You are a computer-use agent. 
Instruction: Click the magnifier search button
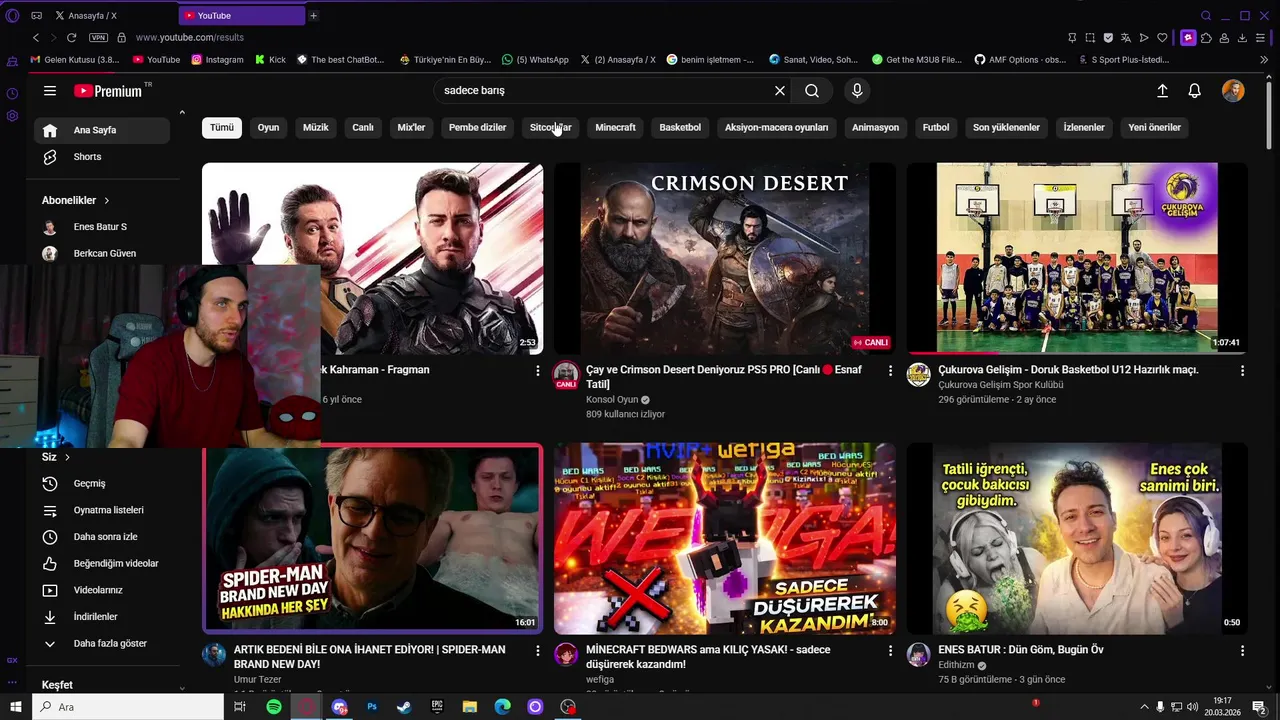[812, 91]
